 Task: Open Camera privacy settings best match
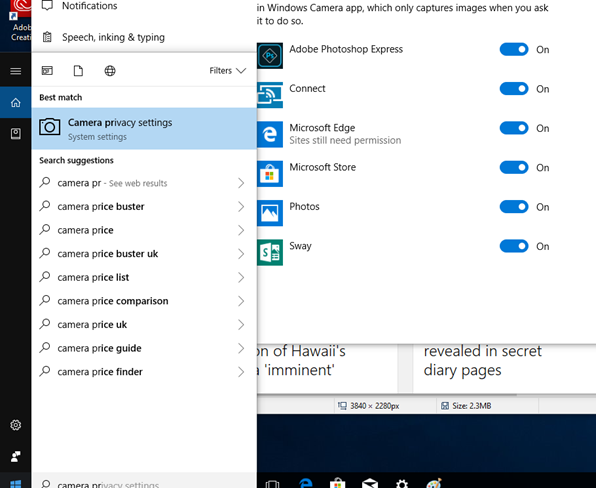(x=144, y=128)
